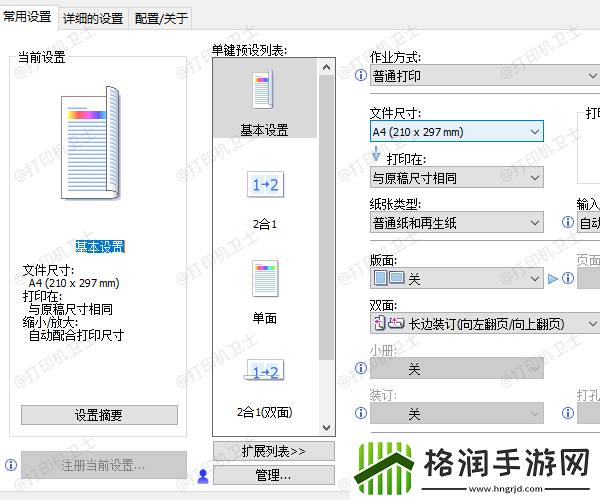Screen dimensions: 600x500
Task: Open the 详细的设置 tab
Action: pos(93,18)
